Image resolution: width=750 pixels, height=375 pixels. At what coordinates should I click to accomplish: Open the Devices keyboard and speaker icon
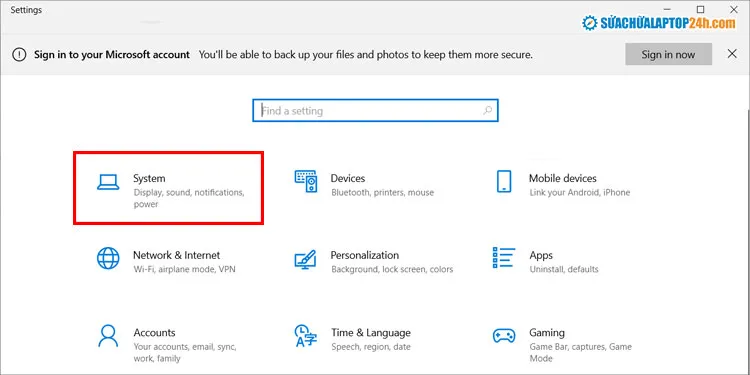pos(305,182)
